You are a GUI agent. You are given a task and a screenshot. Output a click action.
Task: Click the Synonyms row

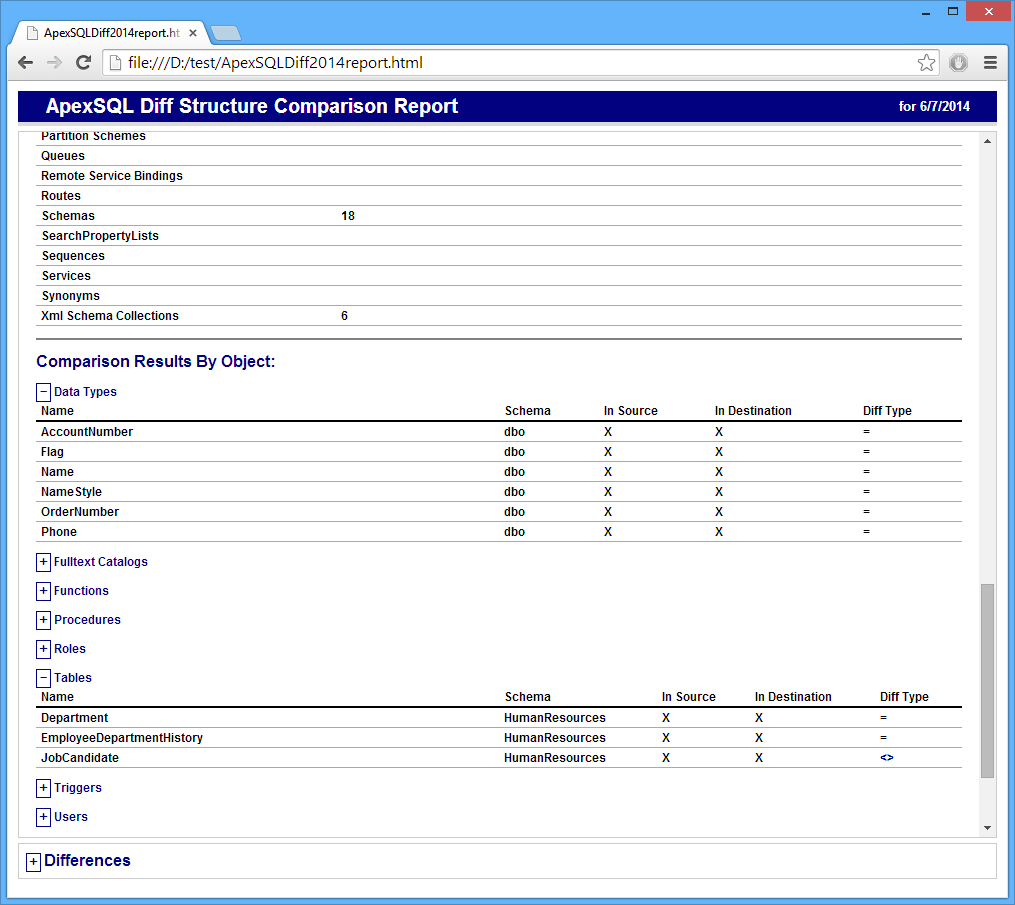[x=499, y=296]
